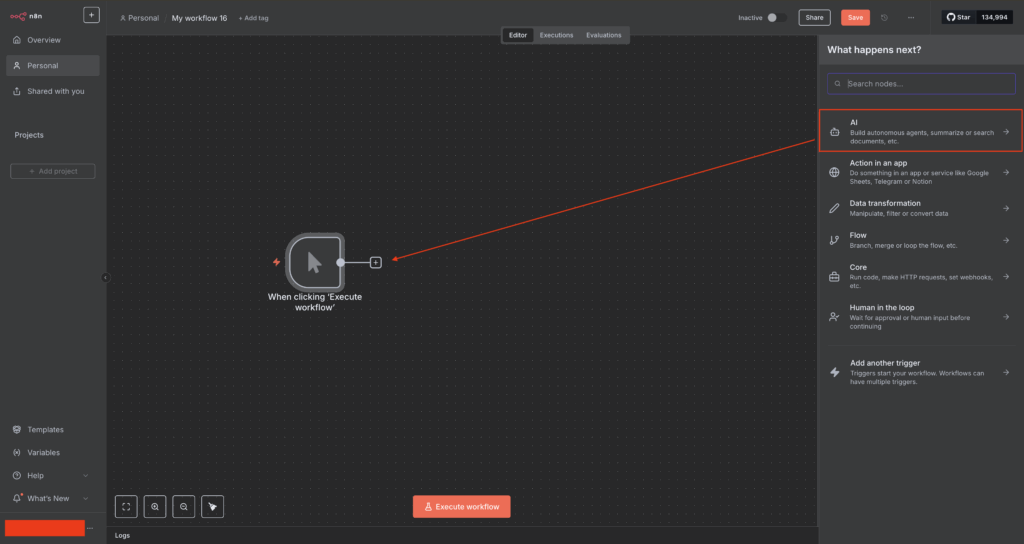Expand the AI node category

920,131
